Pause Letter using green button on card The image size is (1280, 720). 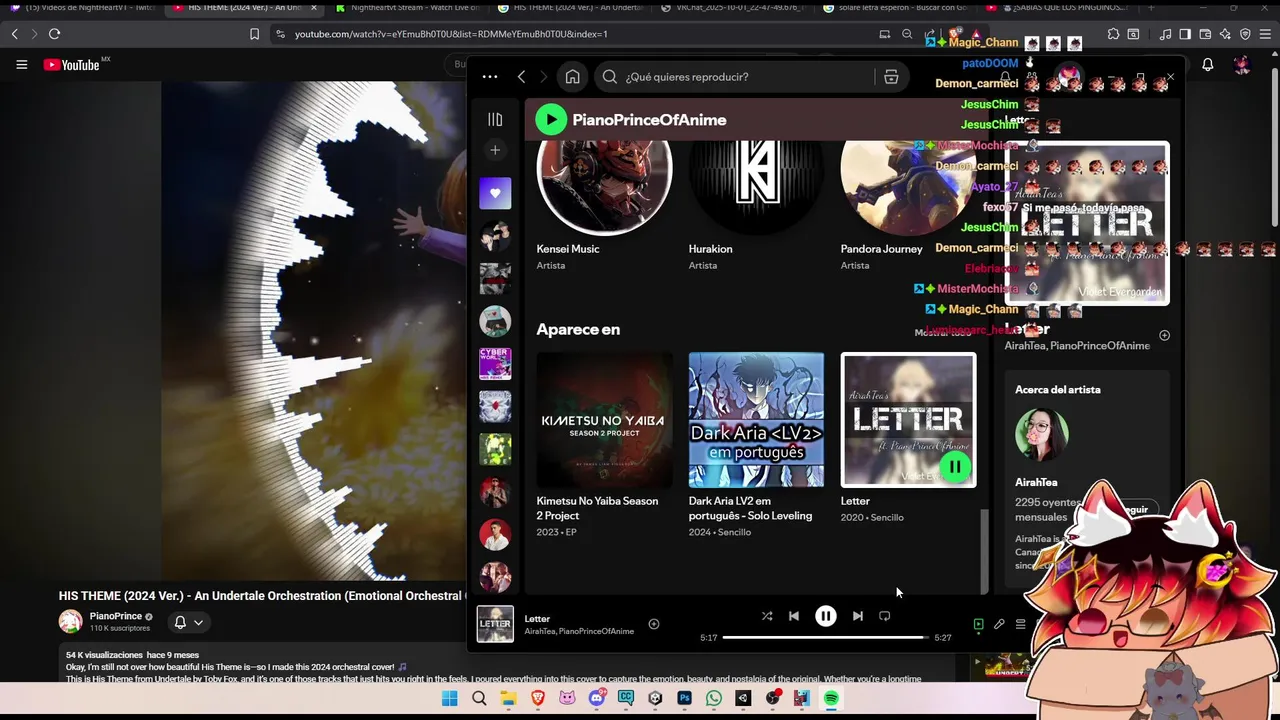[955, 467]
